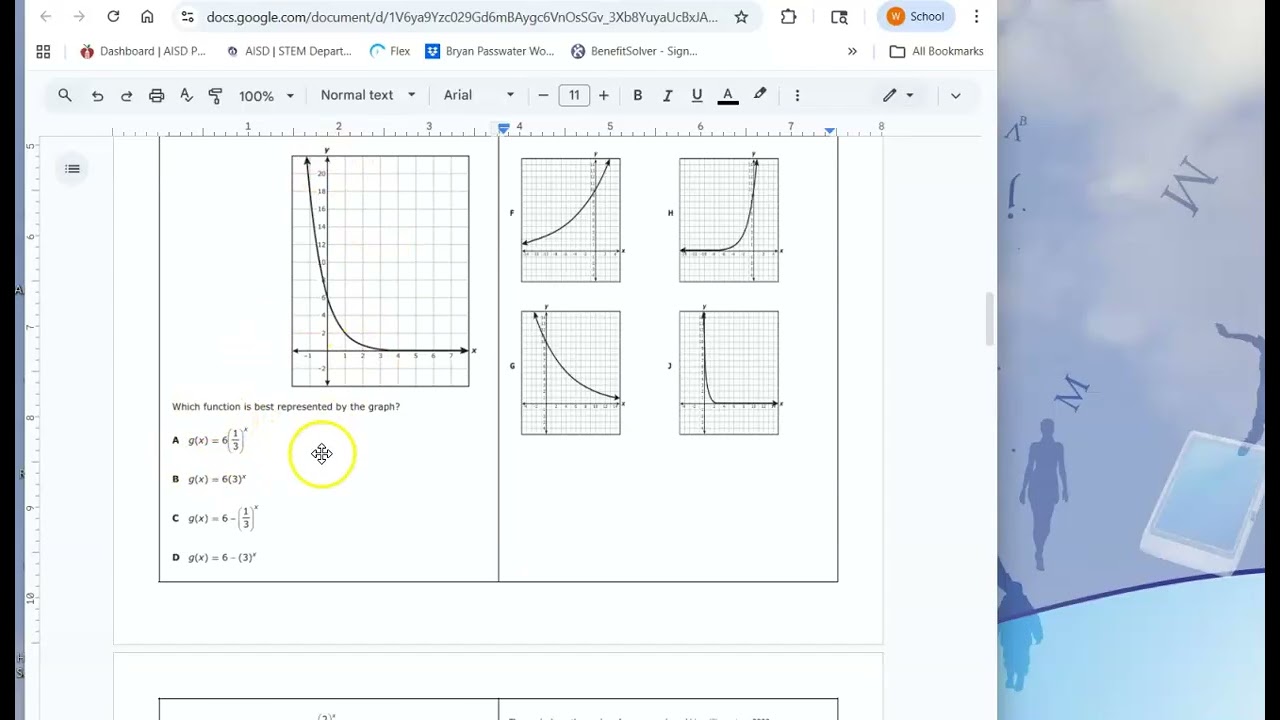Screen dimensions: 1280x720
Task: Show hidden bookmarks with the double chevron
Action: click(x=852, y=51)
